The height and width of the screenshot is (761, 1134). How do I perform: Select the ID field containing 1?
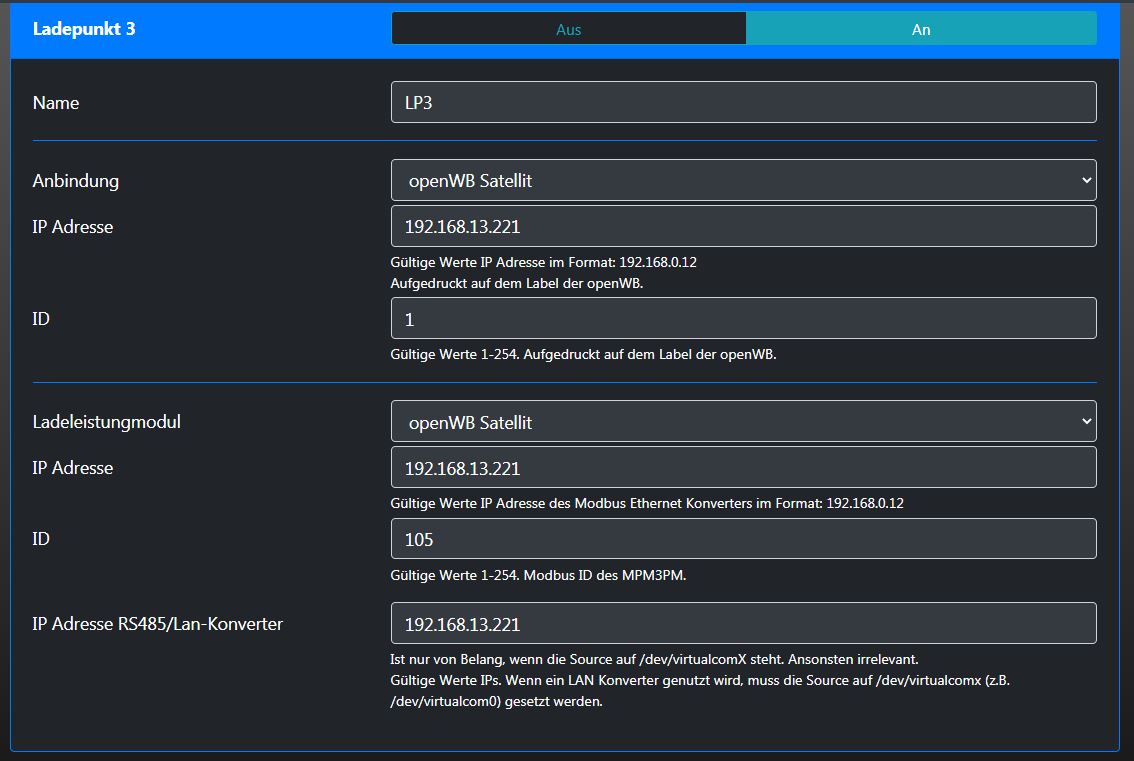(x=743, y=318)
